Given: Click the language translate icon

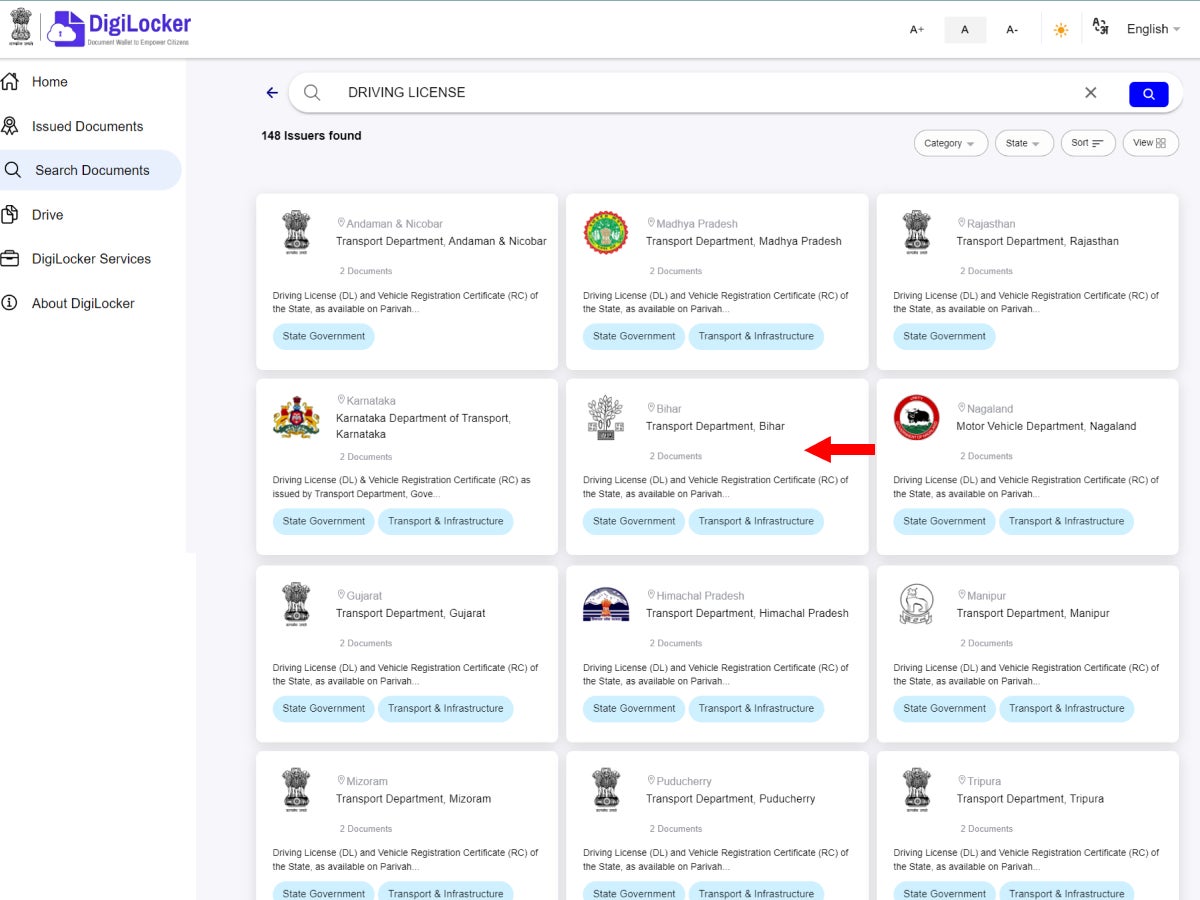Looking at the screenshot, I should [1100, 28].
